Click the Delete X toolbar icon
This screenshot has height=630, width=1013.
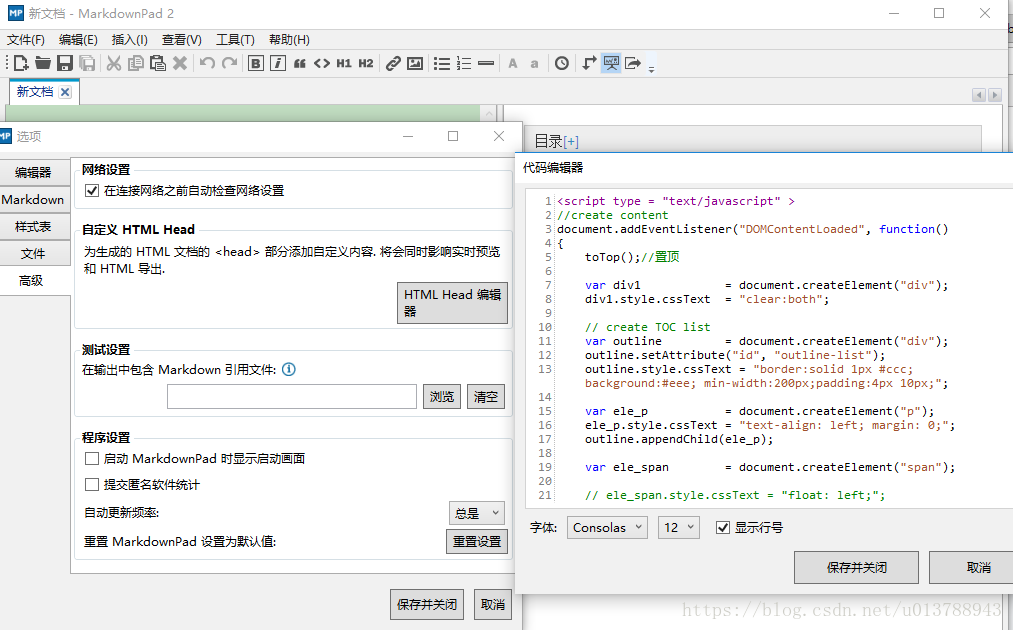(180, 63)
